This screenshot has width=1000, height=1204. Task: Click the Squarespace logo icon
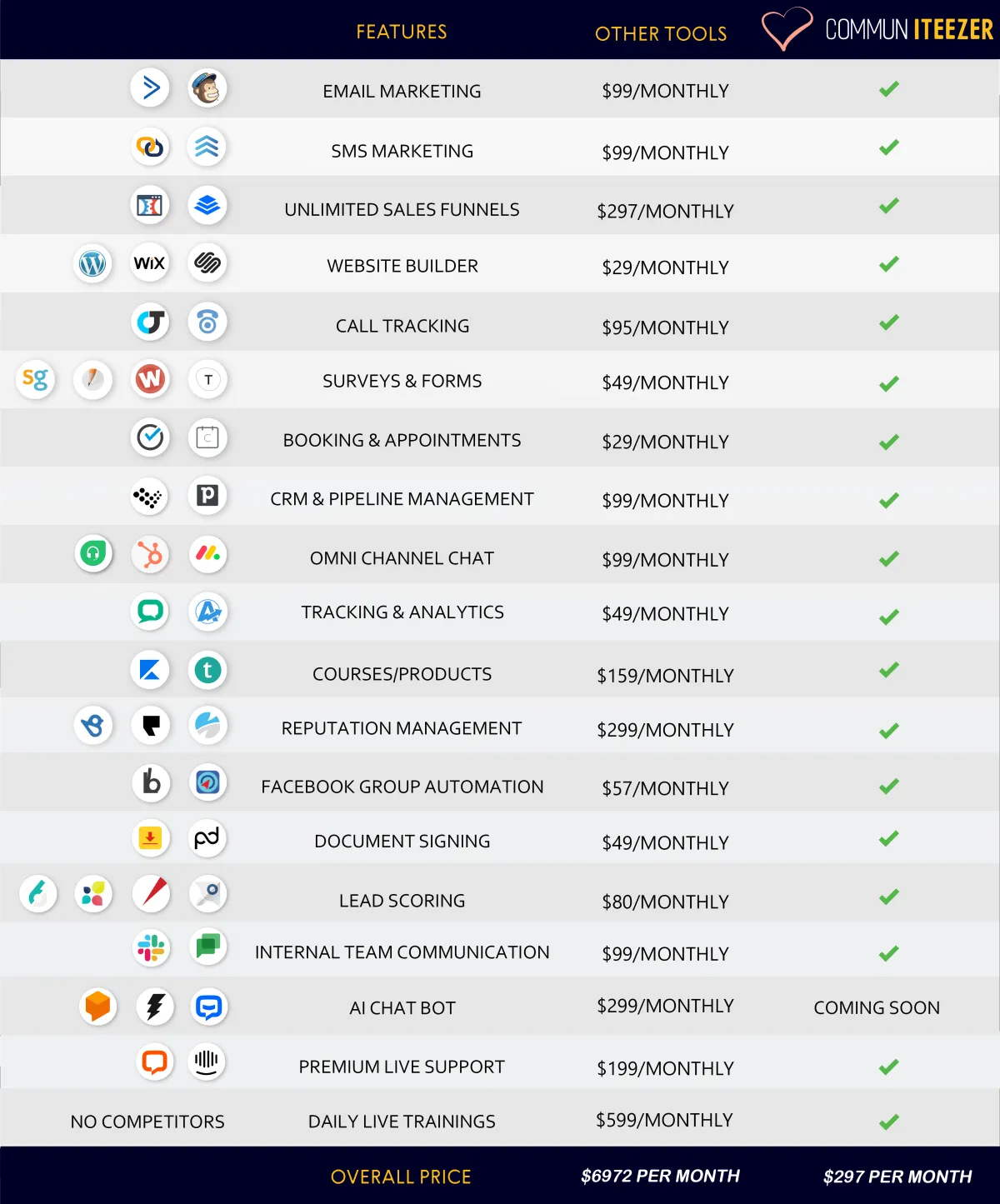[x=207, y=263]
